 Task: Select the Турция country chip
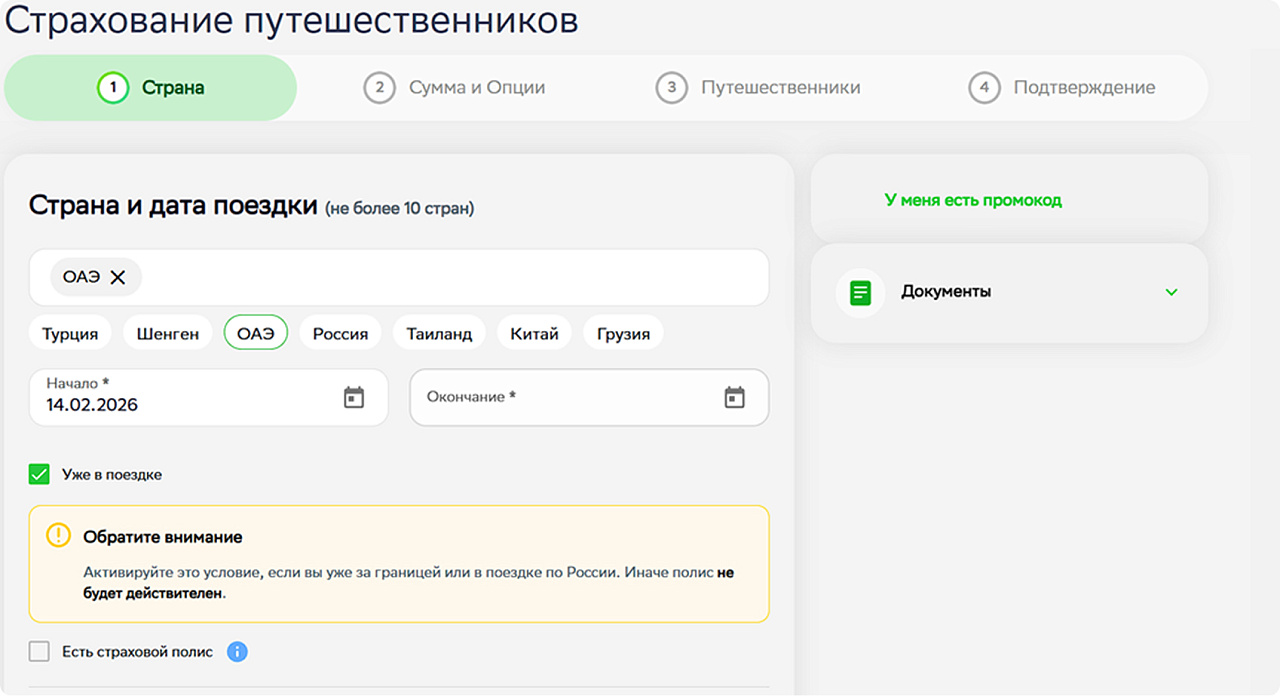point(70,334)
